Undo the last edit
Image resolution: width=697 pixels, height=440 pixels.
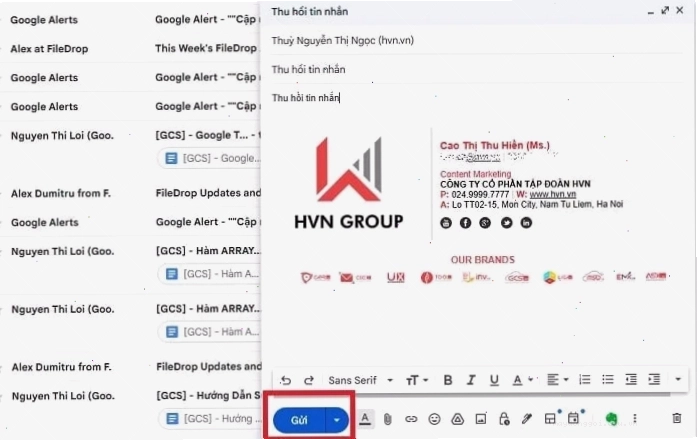click(x=286, y=380)
